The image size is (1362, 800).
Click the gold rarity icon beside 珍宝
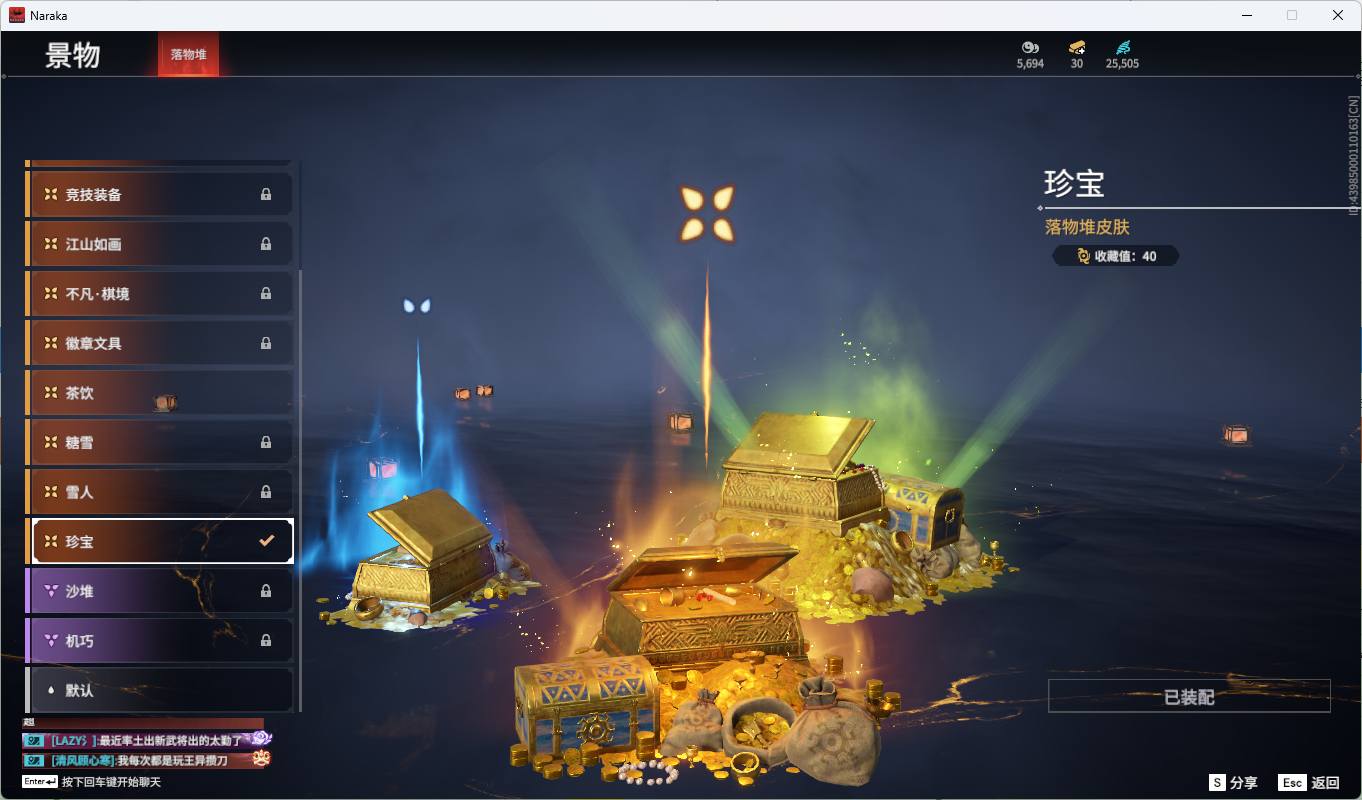click(x=51, y=541)
